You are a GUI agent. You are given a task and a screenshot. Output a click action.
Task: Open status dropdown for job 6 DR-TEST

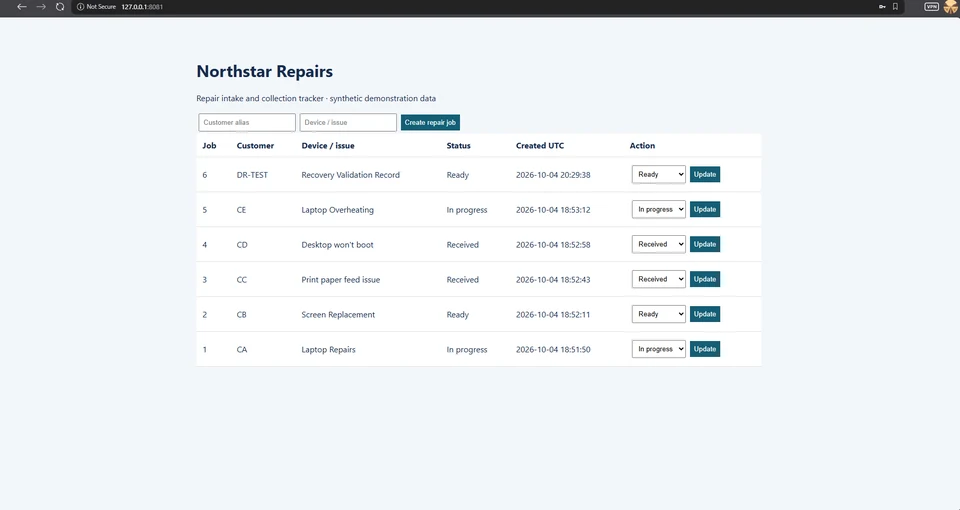click(x=659, y=174)
